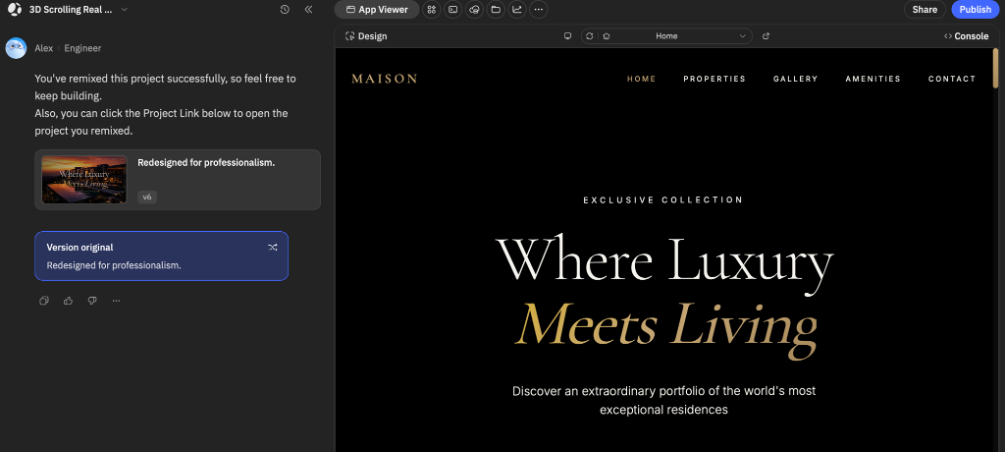
Task: Click the blue Publish button
Action: coord(975,10)
